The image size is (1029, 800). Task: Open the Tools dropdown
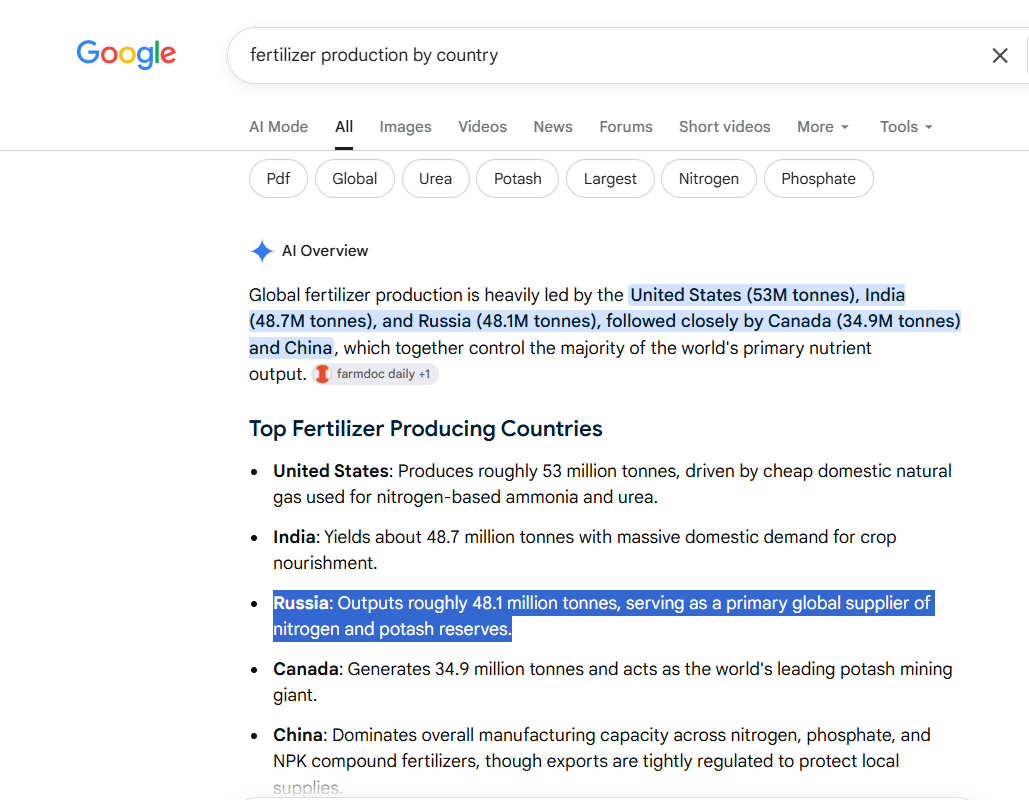coord(906,127)
